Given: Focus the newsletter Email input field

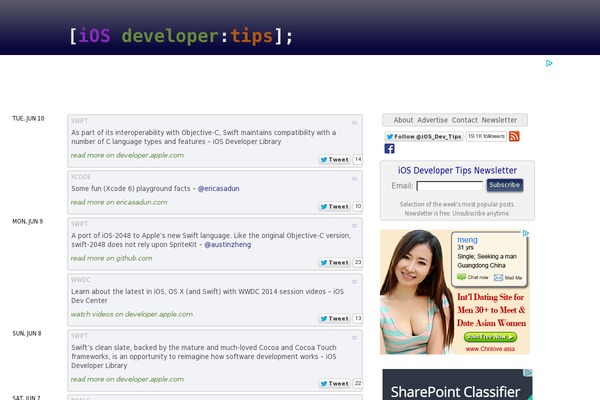Looking at the screenshot, I should (x=450, y=186).
